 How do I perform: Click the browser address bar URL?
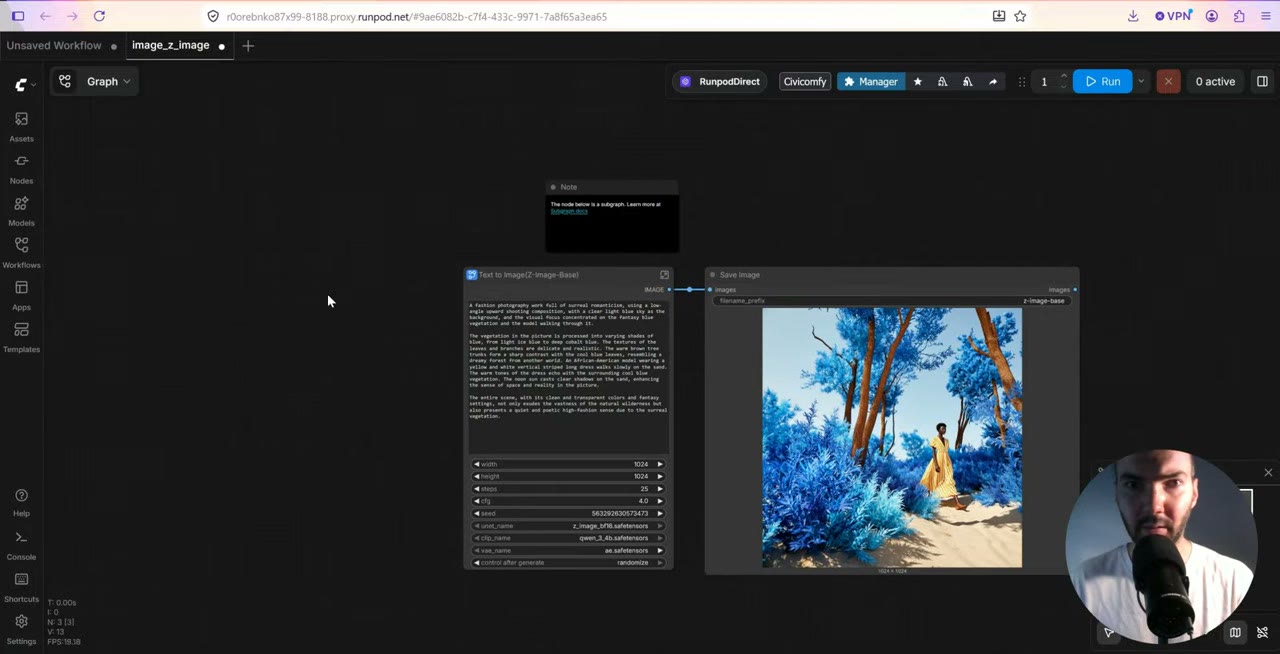point(416,17)
